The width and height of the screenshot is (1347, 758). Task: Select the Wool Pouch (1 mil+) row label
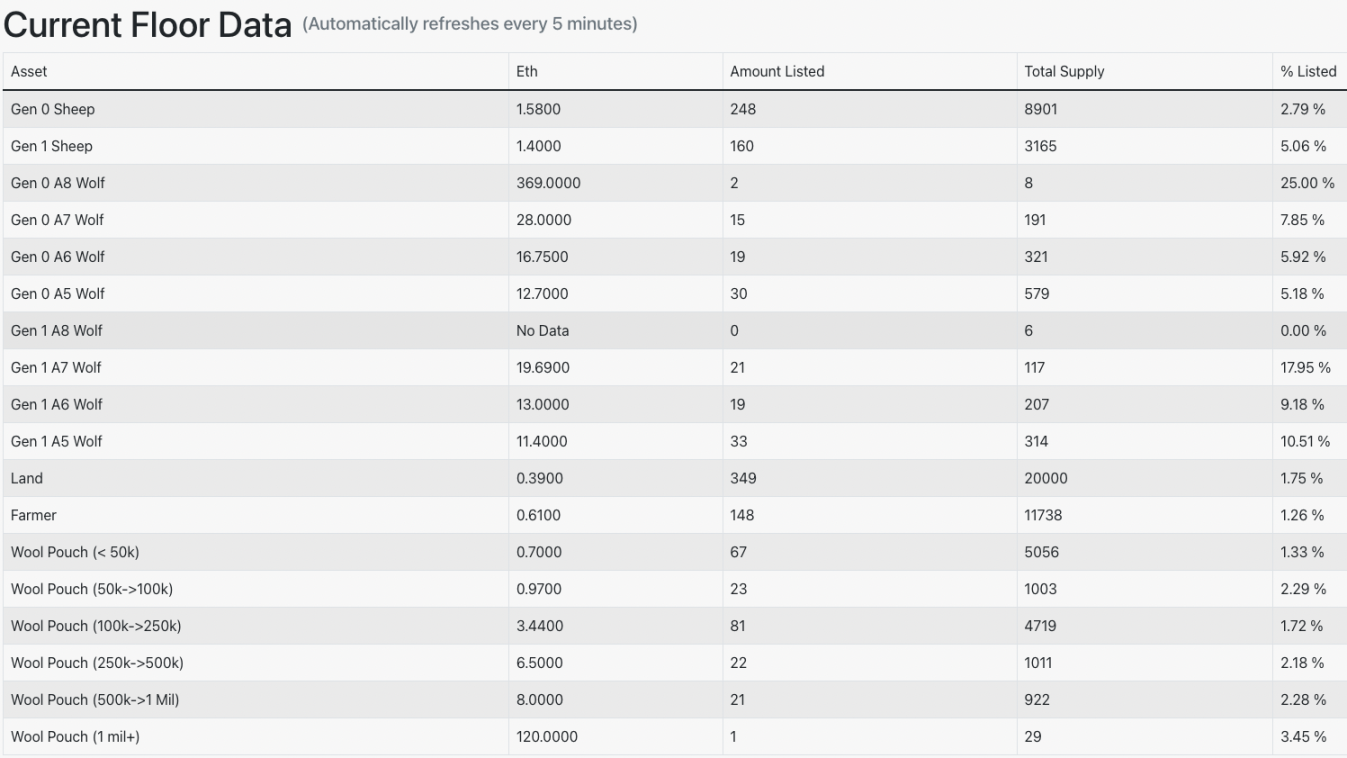click(82, 738)
